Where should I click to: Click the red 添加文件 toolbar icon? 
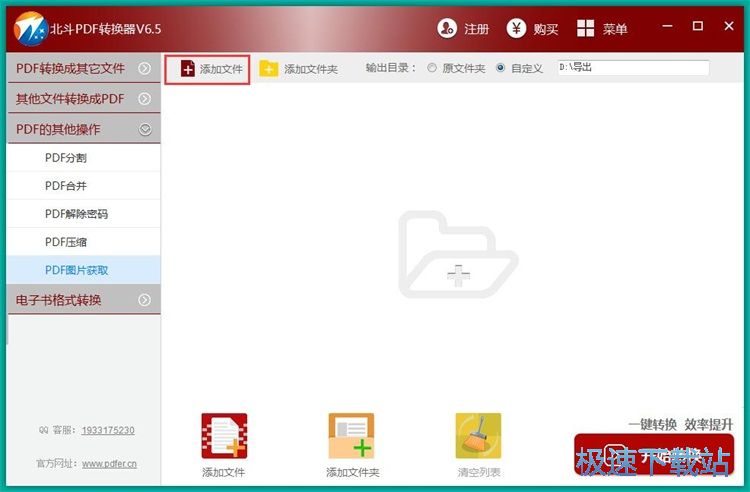[x=188, y=69]
